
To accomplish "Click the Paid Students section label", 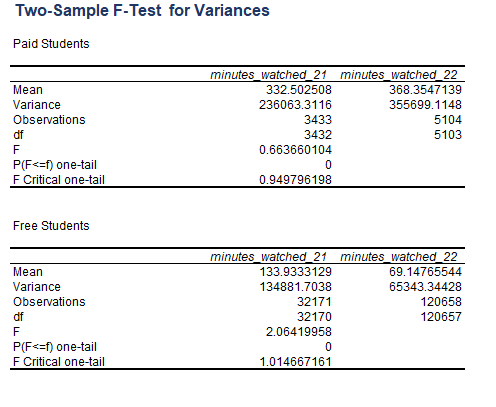I will pos(51,44).
